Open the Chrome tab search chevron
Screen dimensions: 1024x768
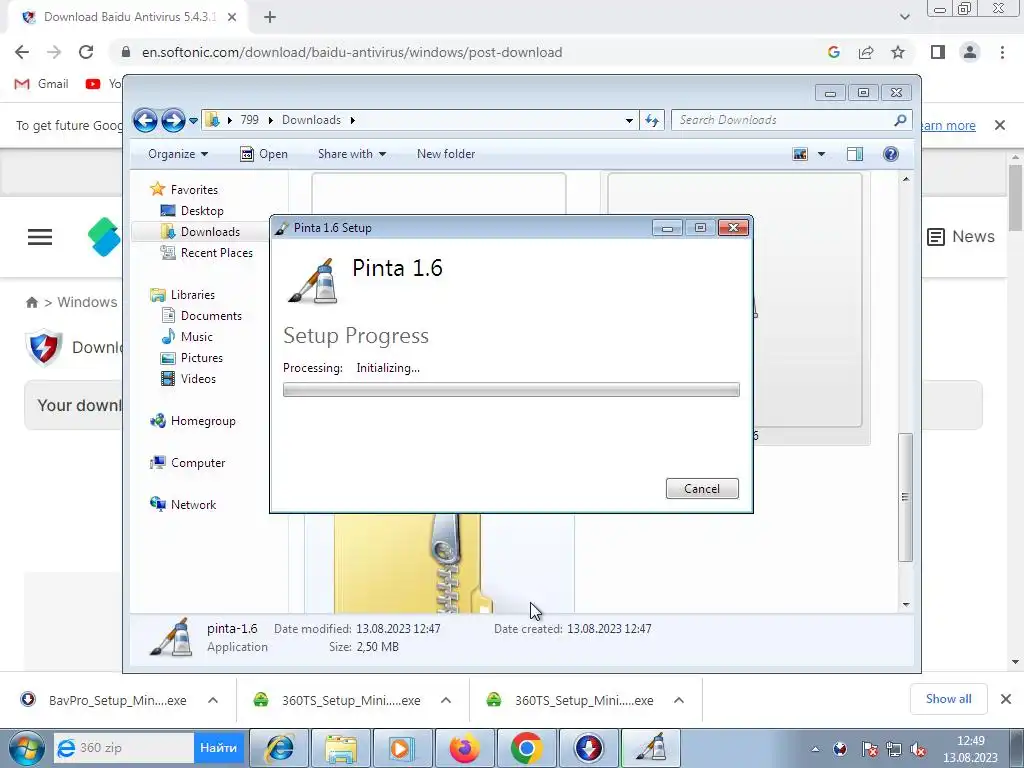tap(904, 17)
